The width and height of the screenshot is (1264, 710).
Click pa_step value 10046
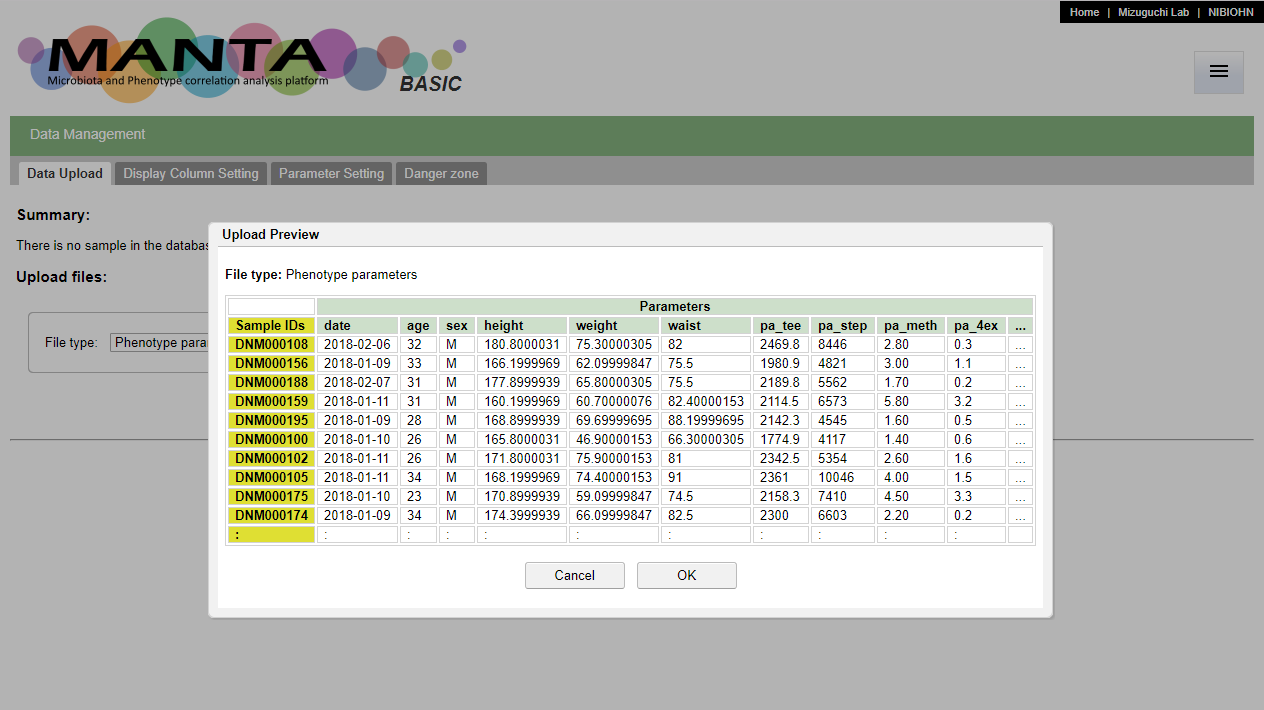pos(843,477)
